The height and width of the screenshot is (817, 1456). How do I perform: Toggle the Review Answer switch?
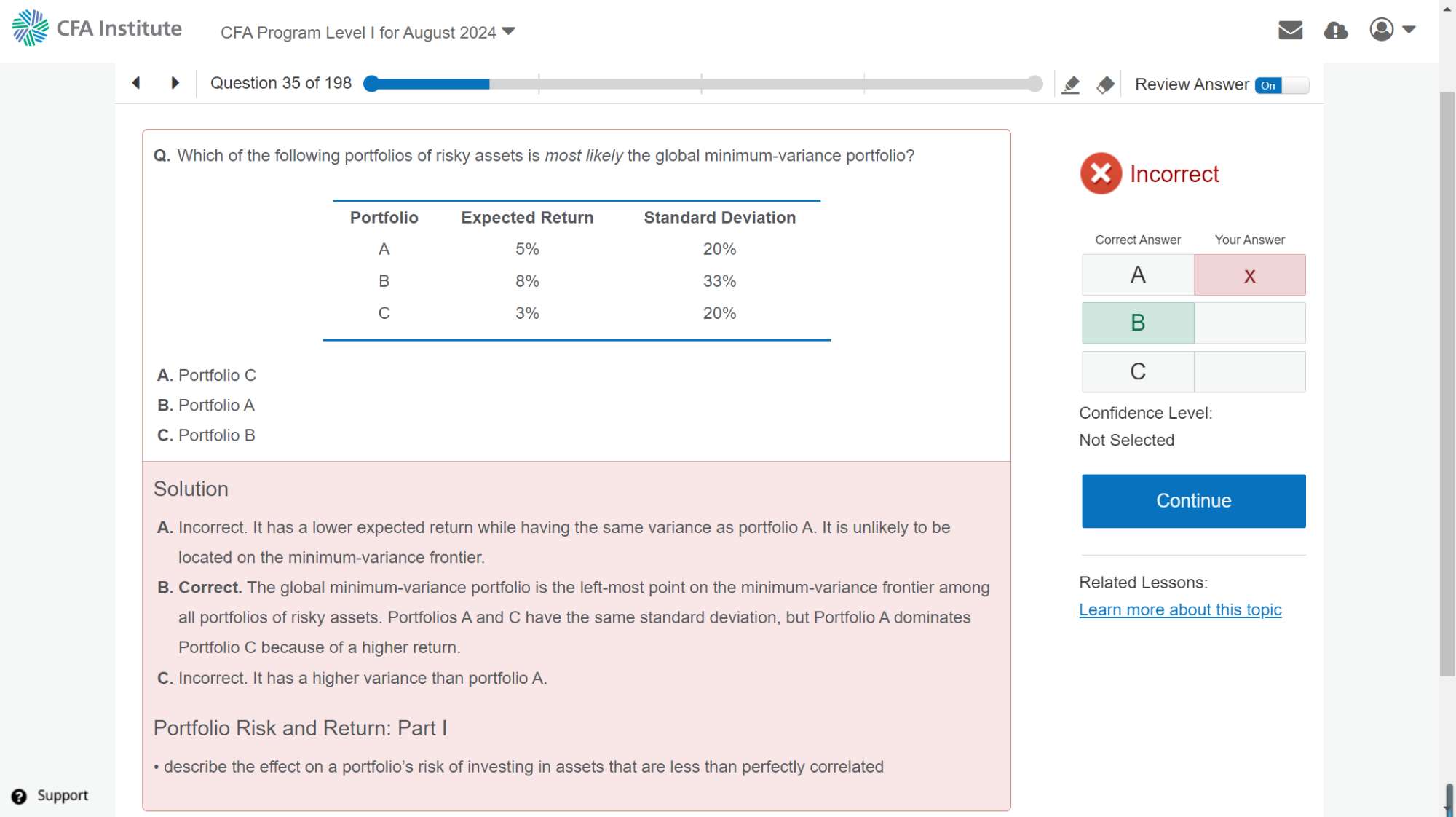point(1281,85)
